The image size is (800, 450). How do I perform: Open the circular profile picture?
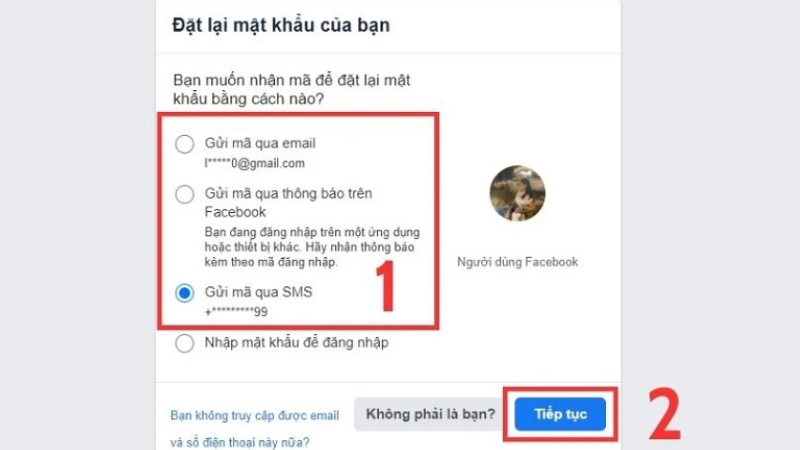tap(517, 193)
